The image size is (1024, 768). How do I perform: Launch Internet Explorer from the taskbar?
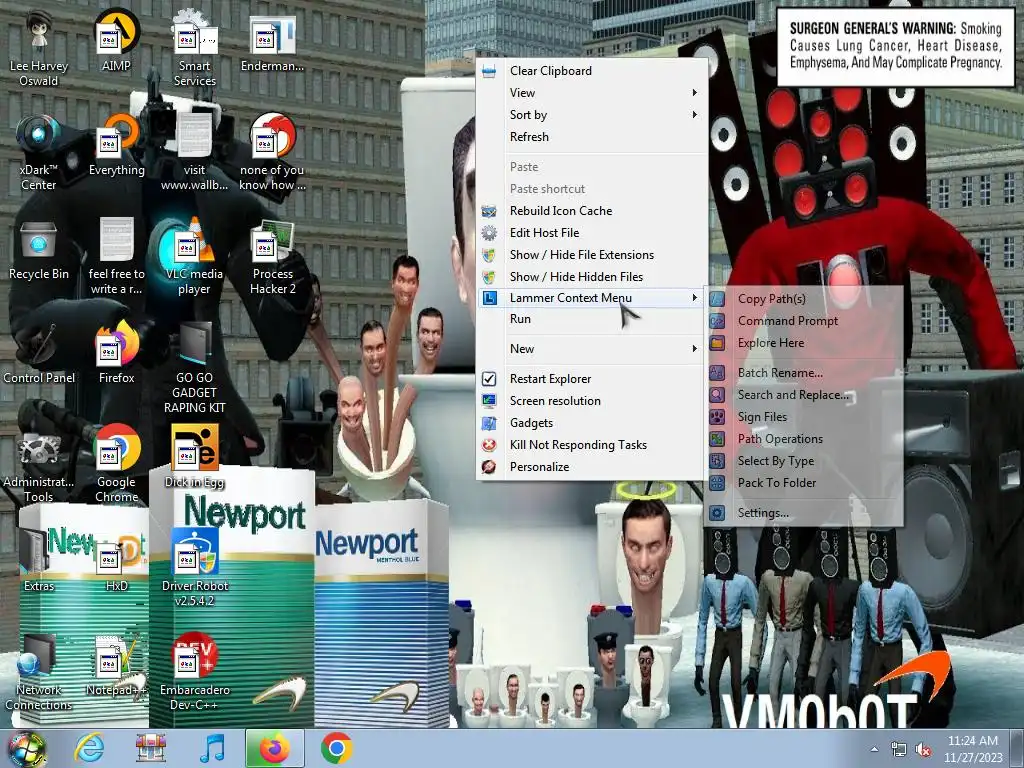(89, 749)
